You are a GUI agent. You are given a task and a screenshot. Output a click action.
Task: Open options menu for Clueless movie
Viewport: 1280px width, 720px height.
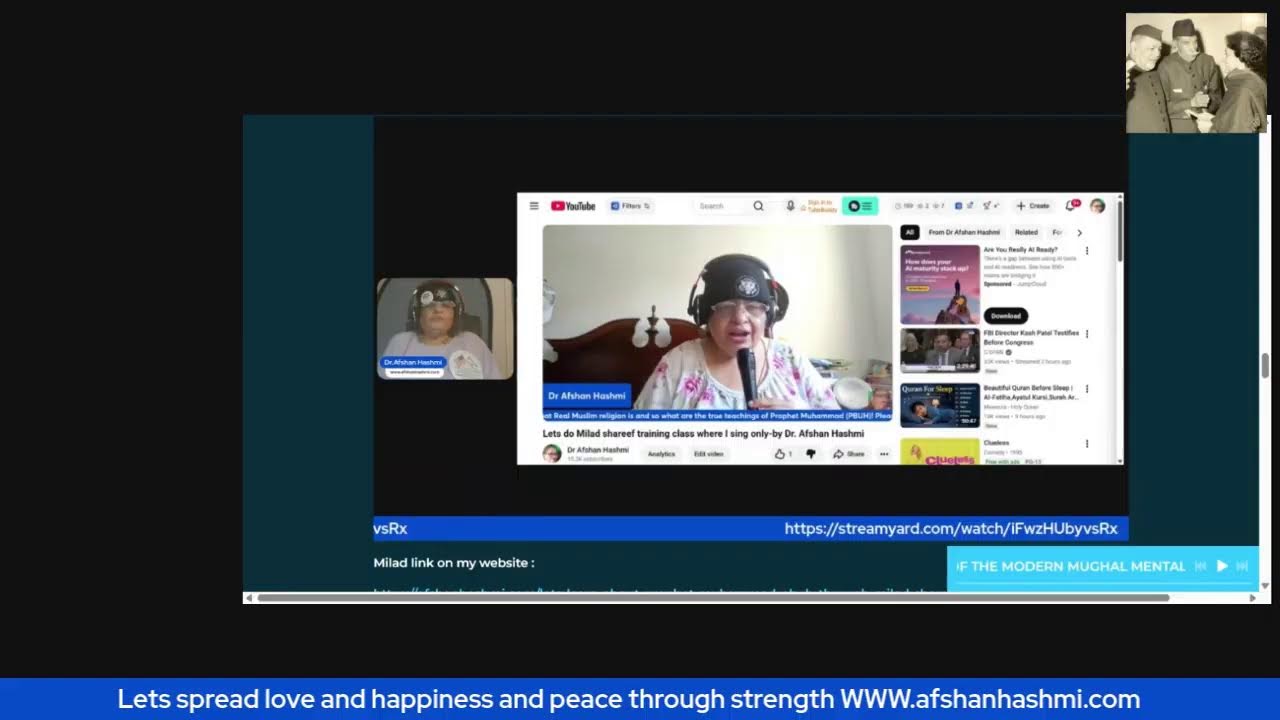[x=1087, y=444]
